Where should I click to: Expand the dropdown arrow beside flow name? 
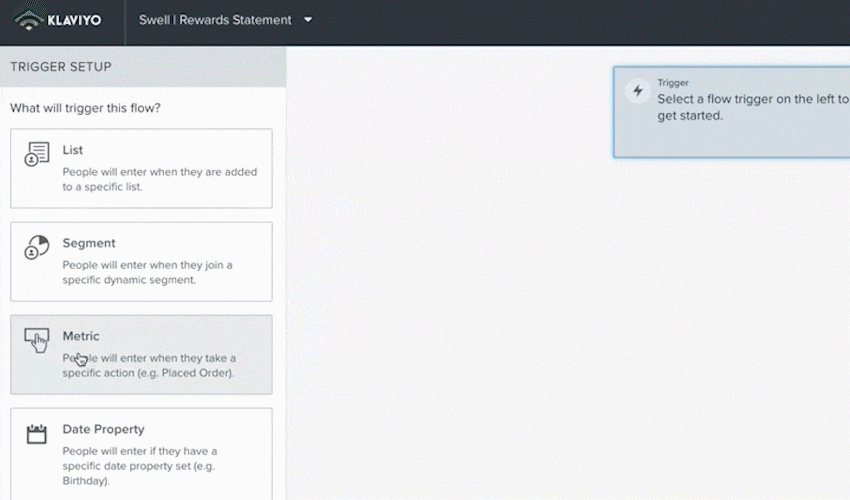[308, 20]
